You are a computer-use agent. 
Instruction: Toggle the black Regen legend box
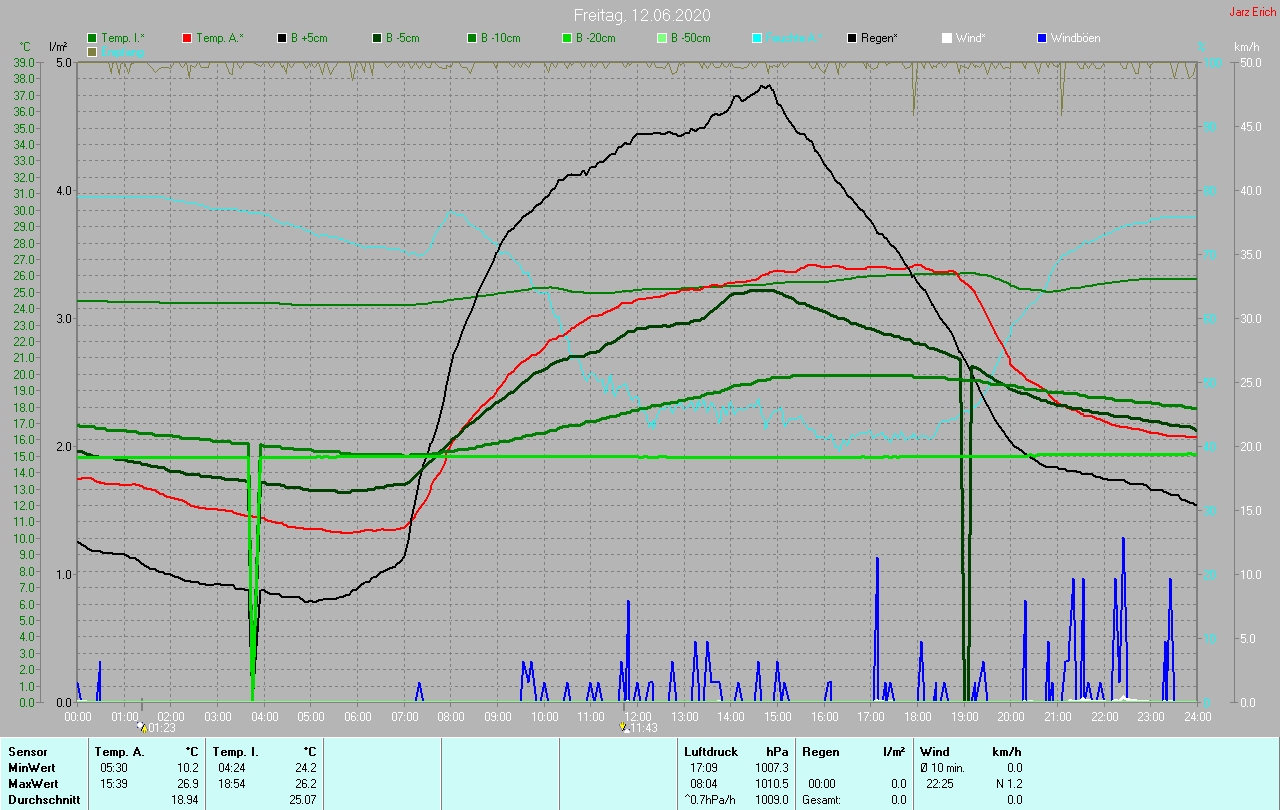coord(853,38)
